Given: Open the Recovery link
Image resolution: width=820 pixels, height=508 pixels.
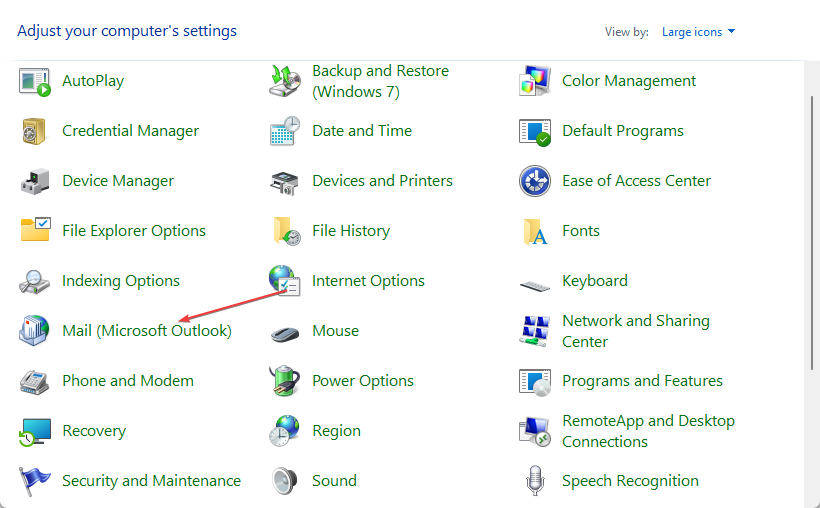Looking at the screenshot, I should point(94,431).
